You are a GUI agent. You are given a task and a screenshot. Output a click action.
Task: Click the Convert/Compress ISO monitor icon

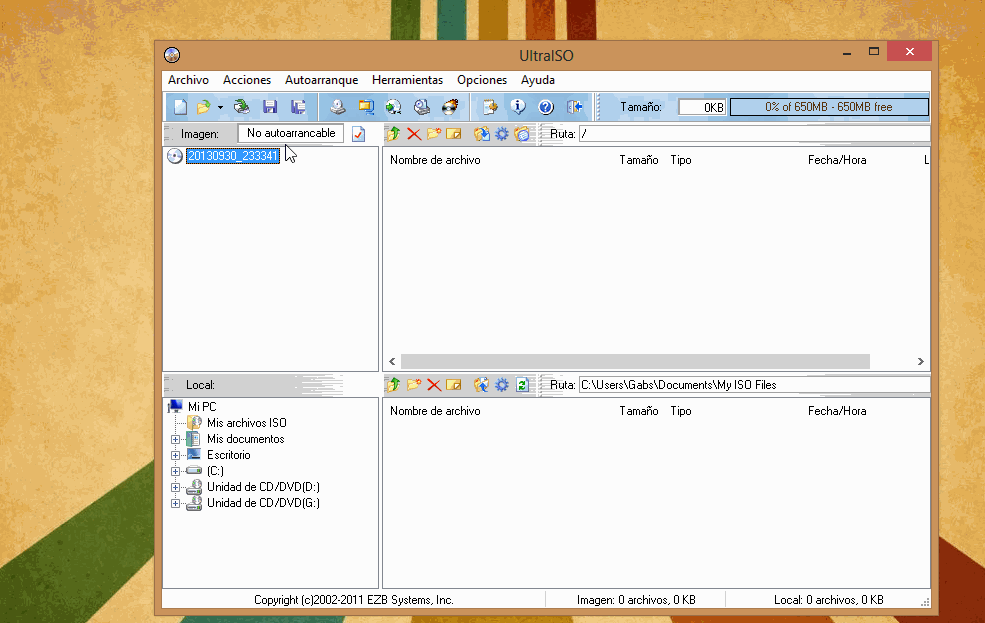coord(366,107)
